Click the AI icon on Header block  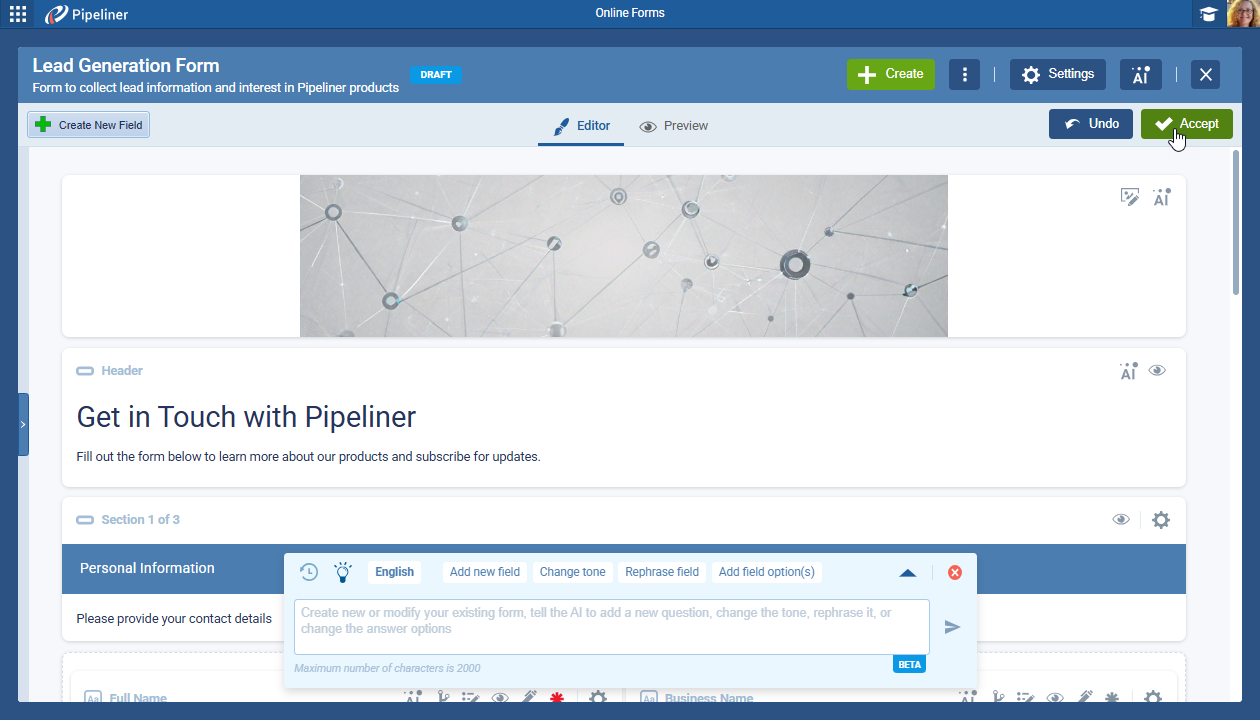(1128, 371)
